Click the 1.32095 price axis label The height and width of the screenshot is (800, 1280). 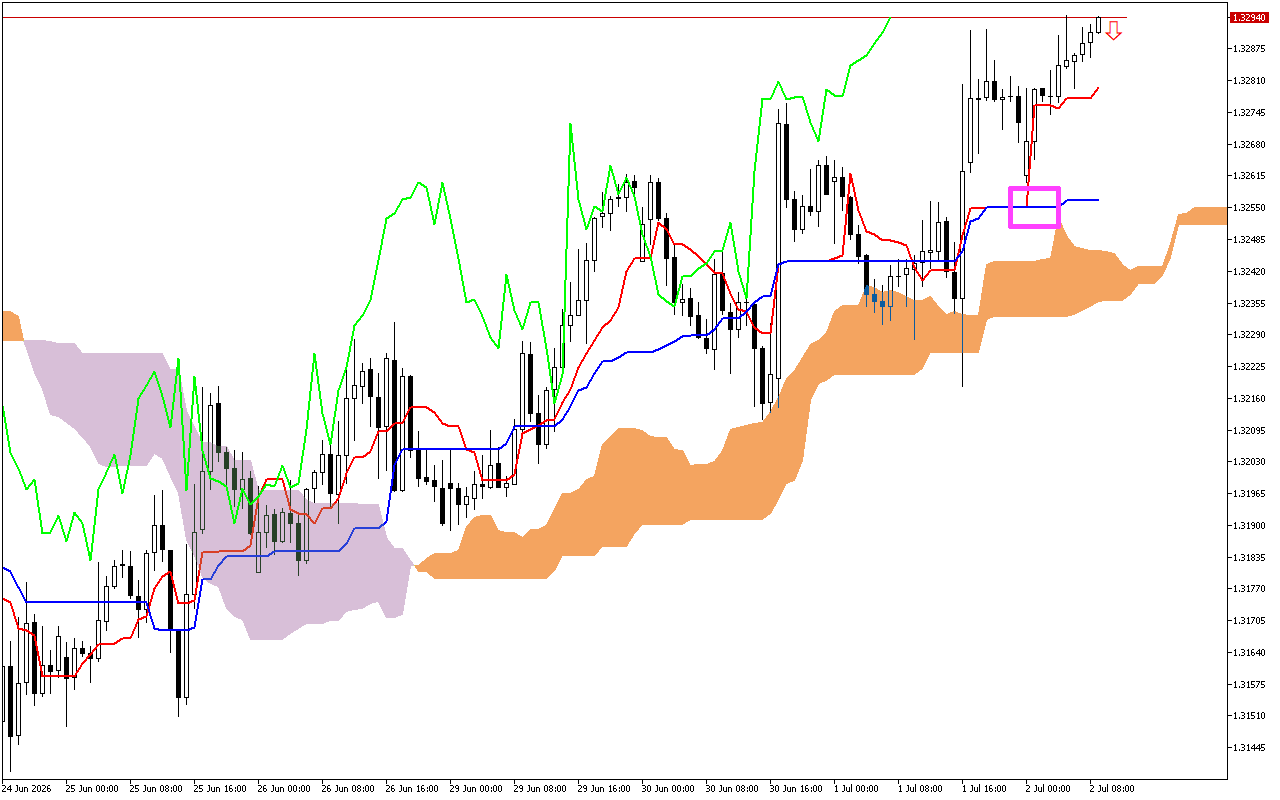tap(1248, 431)
